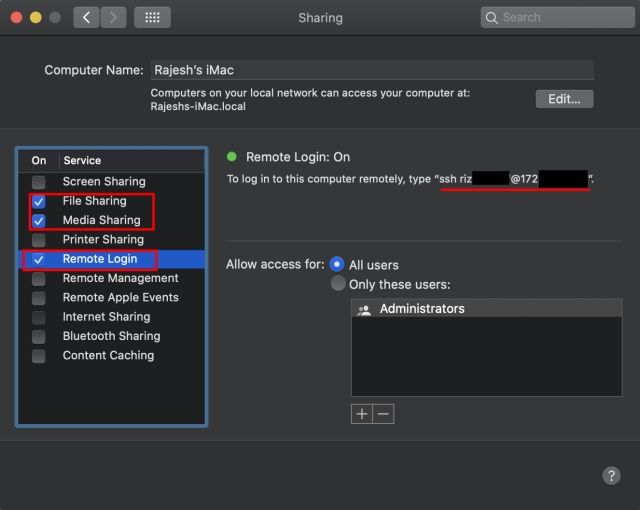Select Media Sharing service row
640x510 pixels.
pos(111,220)
